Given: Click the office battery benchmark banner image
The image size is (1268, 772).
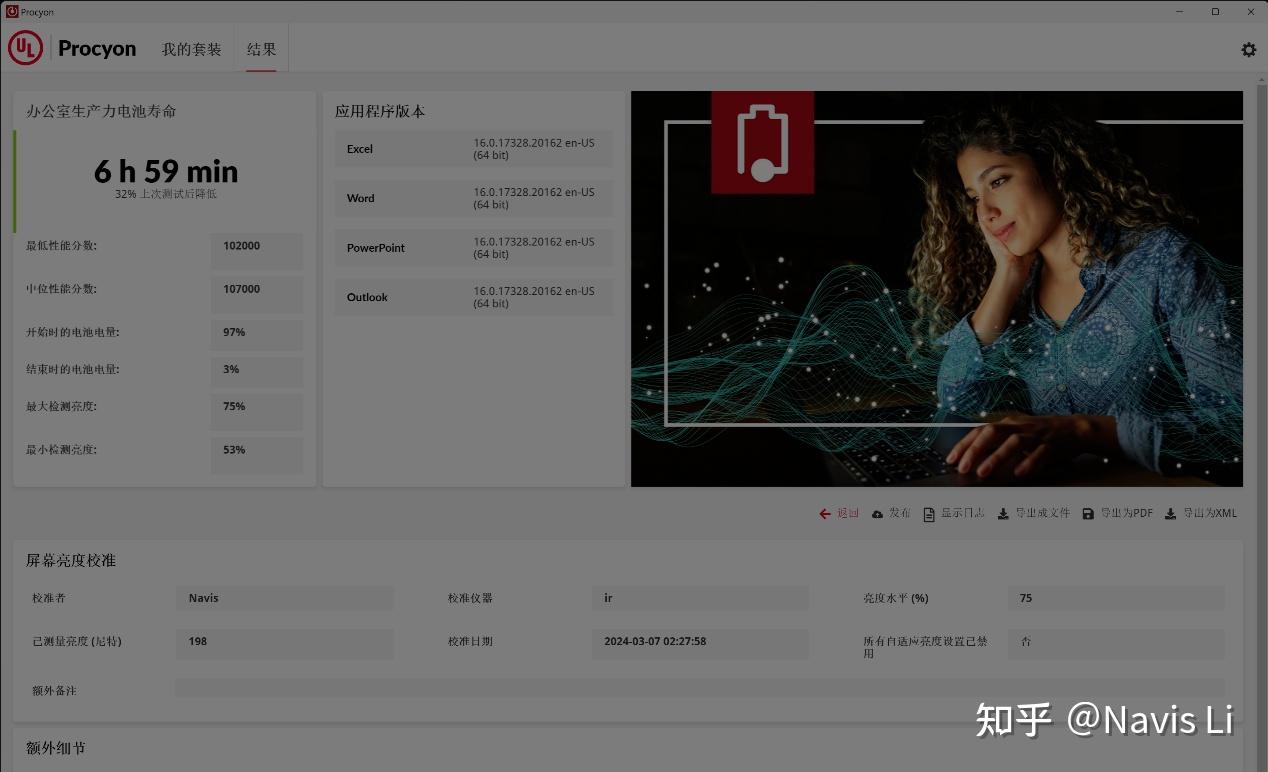Looking at the screenshot, I should (x=937, y=289).
